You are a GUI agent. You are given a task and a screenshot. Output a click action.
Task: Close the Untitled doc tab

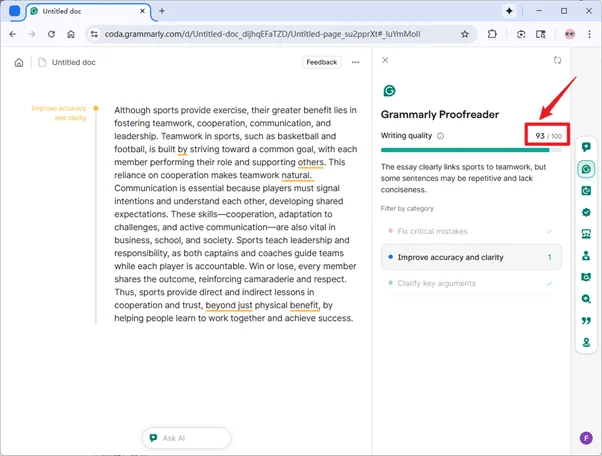[142, 11]
